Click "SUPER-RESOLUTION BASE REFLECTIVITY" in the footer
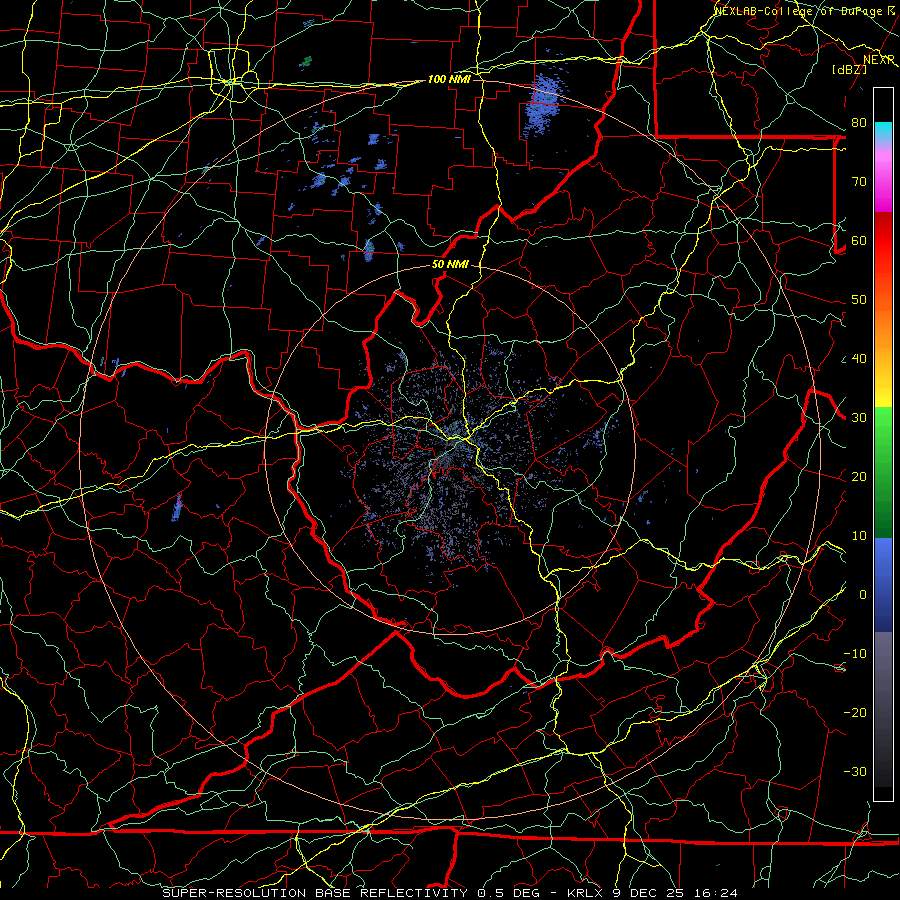900x900 pixels. pyautogui.click(x=314, y=893)
